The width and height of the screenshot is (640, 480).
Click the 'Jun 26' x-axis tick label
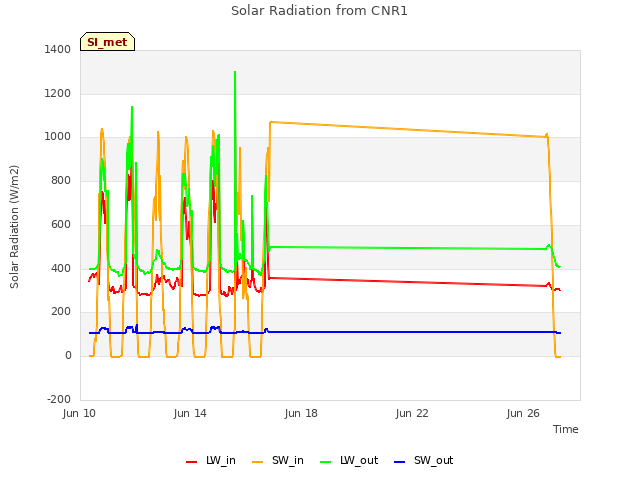(x=523, y=413)
